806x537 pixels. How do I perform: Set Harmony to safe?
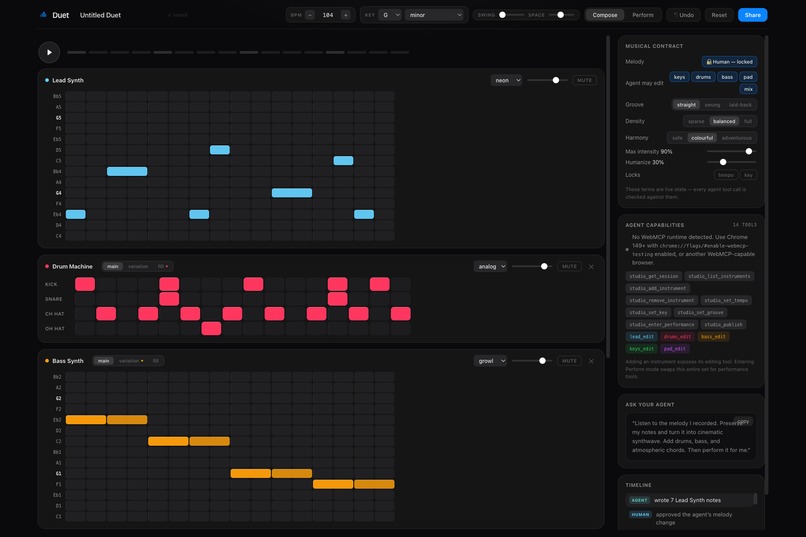pyautogui.click(x=677, y=138)
